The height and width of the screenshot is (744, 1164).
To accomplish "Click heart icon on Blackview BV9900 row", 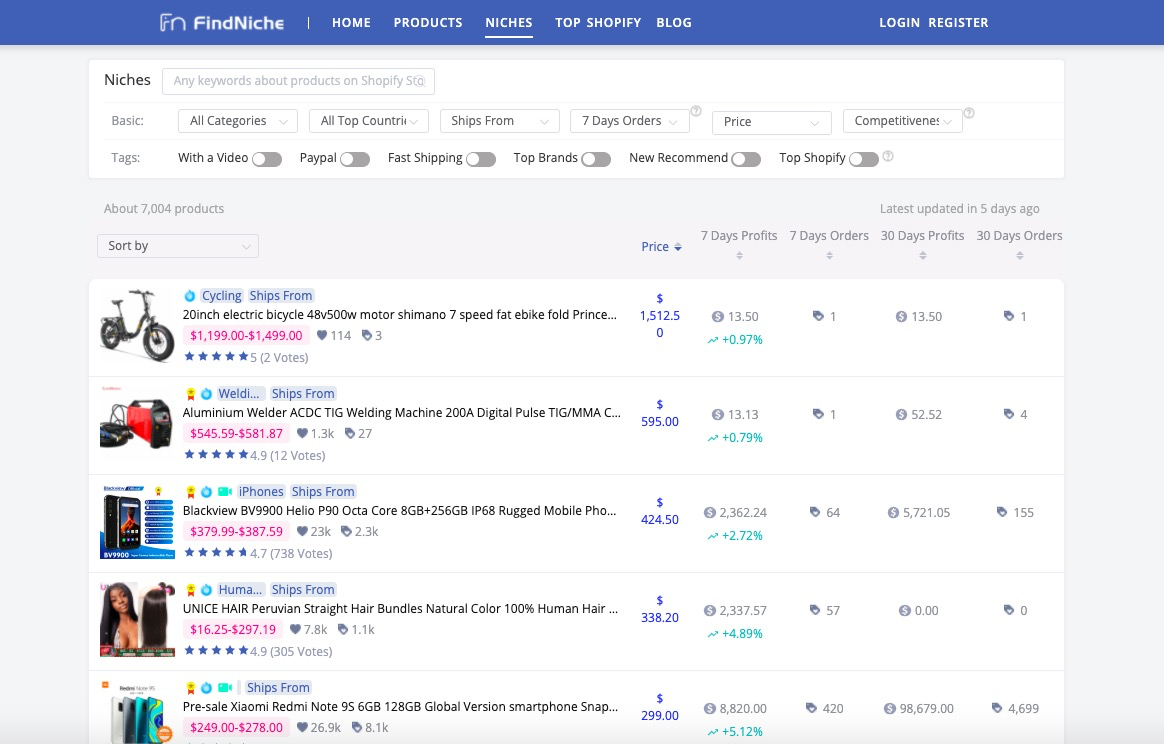I will click(x=302, y=531).
